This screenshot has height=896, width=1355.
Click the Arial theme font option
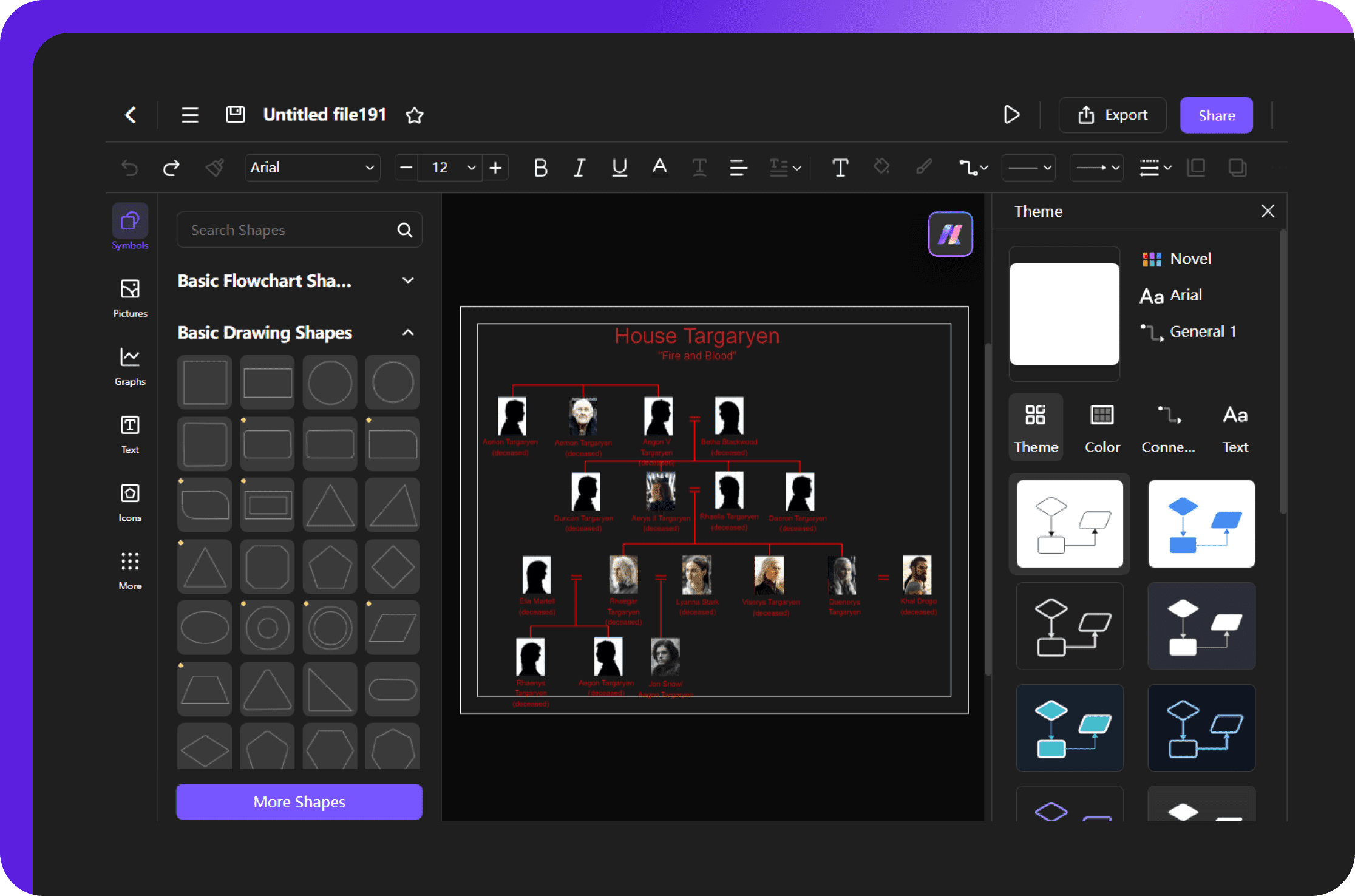tap(1171, 296)
